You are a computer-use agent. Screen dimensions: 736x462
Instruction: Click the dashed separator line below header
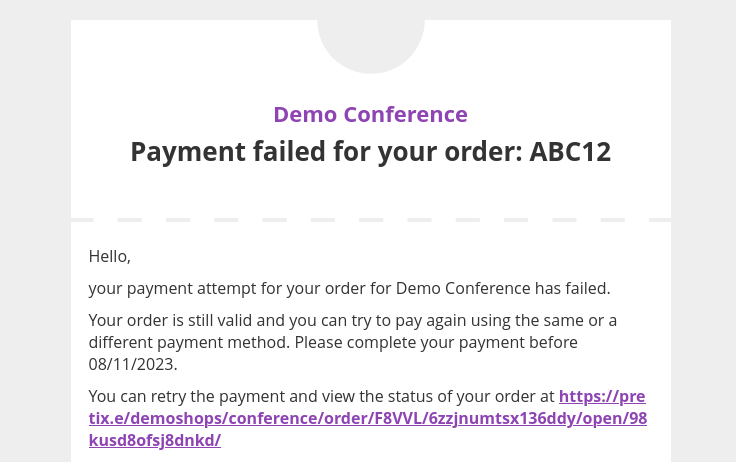click(370, 219)
